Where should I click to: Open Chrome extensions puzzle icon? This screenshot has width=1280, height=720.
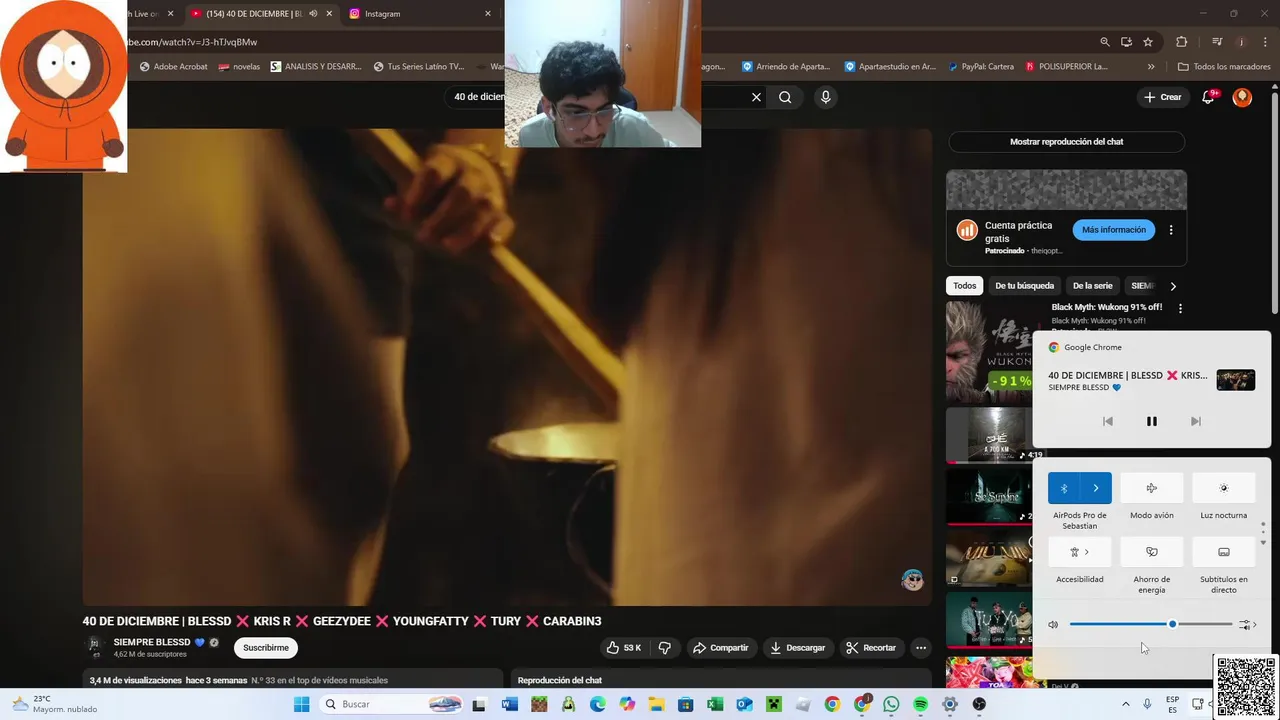pyautogui.click(x=1181, y=42)
